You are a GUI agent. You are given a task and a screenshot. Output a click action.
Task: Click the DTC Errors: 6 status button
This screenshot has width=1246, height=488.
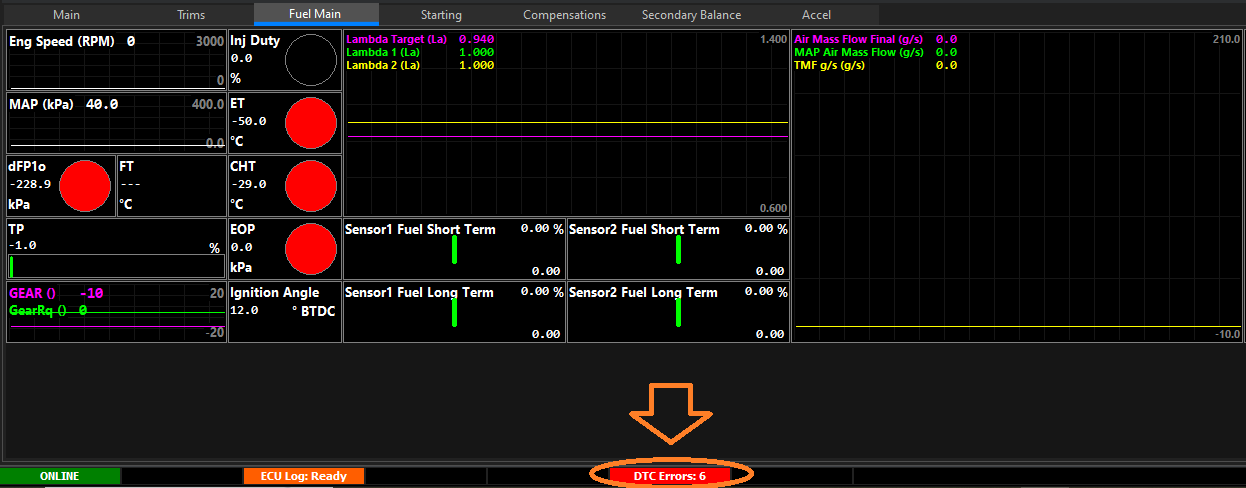click(669, 476)
